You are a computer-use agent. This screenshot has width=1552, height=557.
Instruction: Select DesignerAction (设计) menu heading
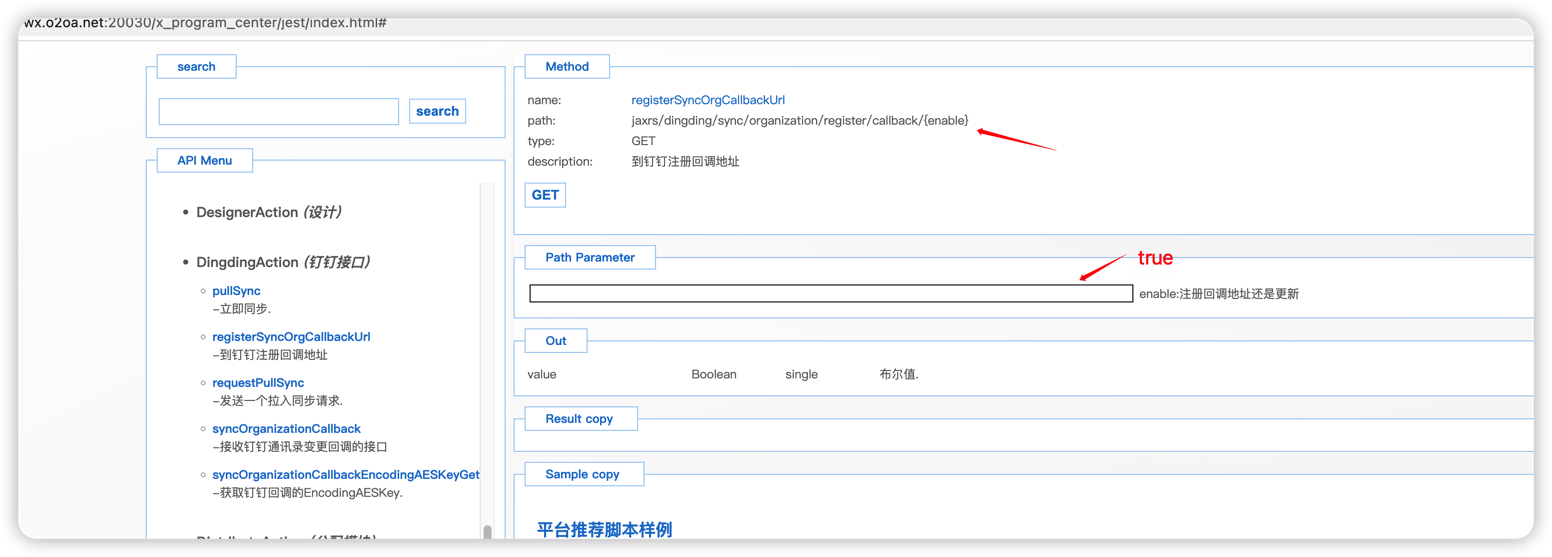pos(270,213)
